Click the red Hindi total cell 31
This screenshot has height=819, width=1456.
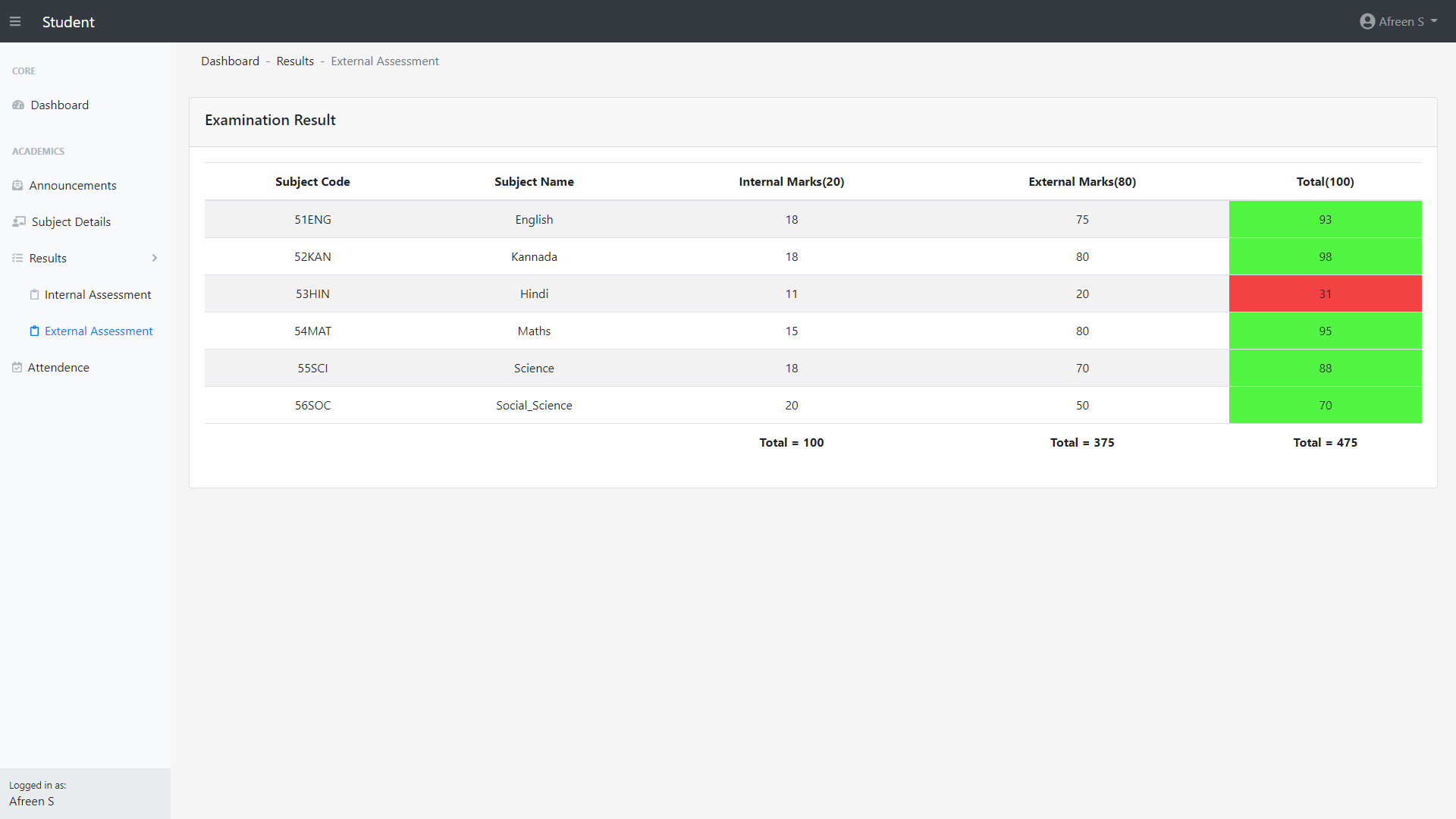point(1325,294)
